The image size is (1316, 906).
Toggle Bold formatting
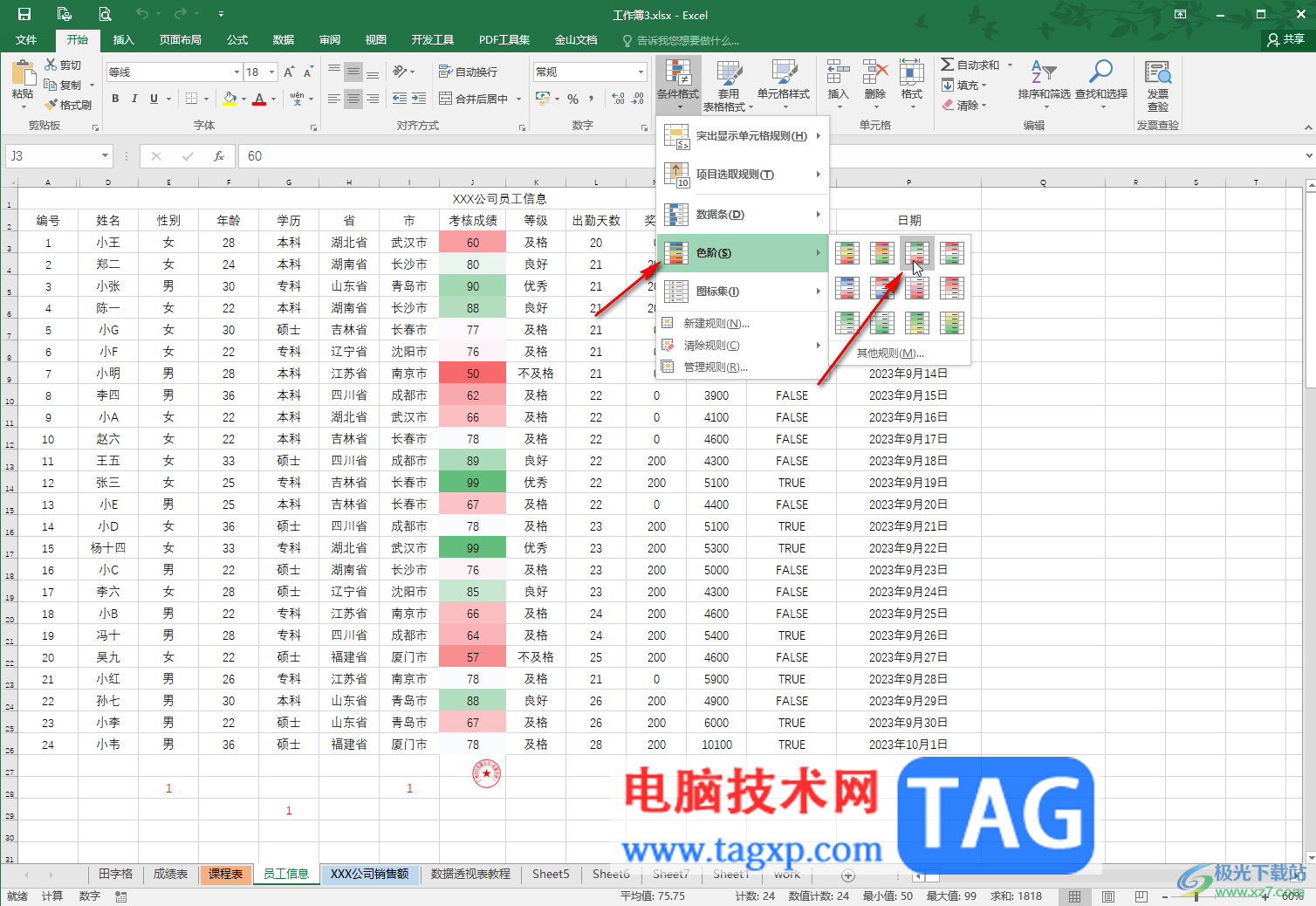[115, 99]
